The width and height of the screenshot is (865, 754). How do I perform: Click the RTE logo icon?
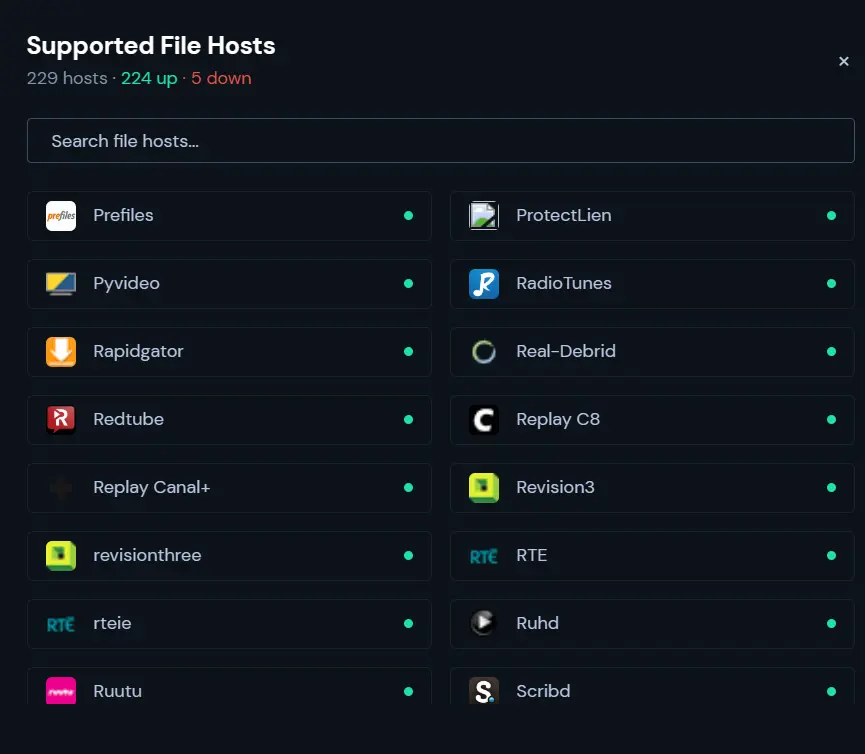484,556
